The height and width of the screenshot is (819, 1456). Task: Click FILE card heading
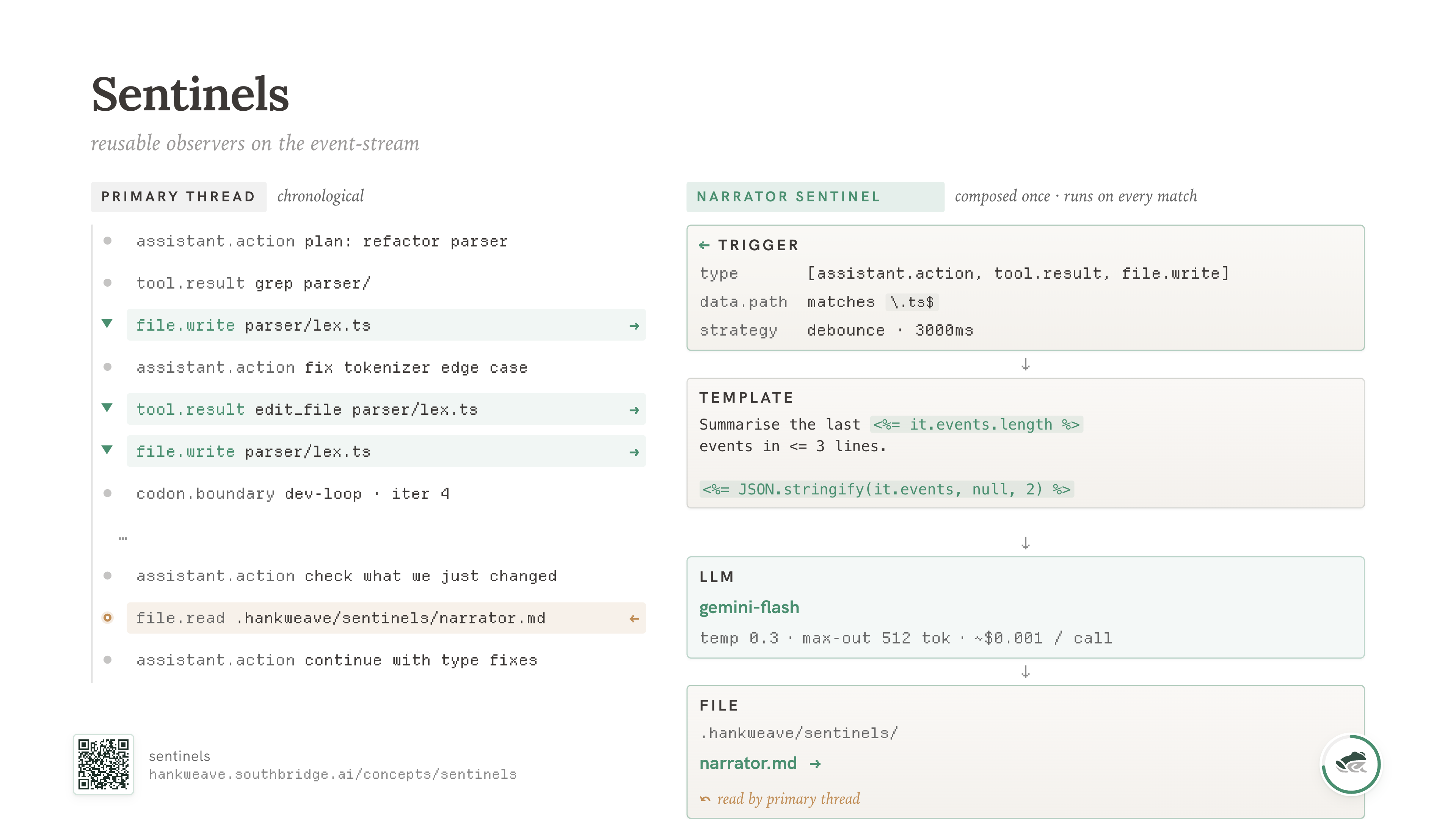point(719,705)
